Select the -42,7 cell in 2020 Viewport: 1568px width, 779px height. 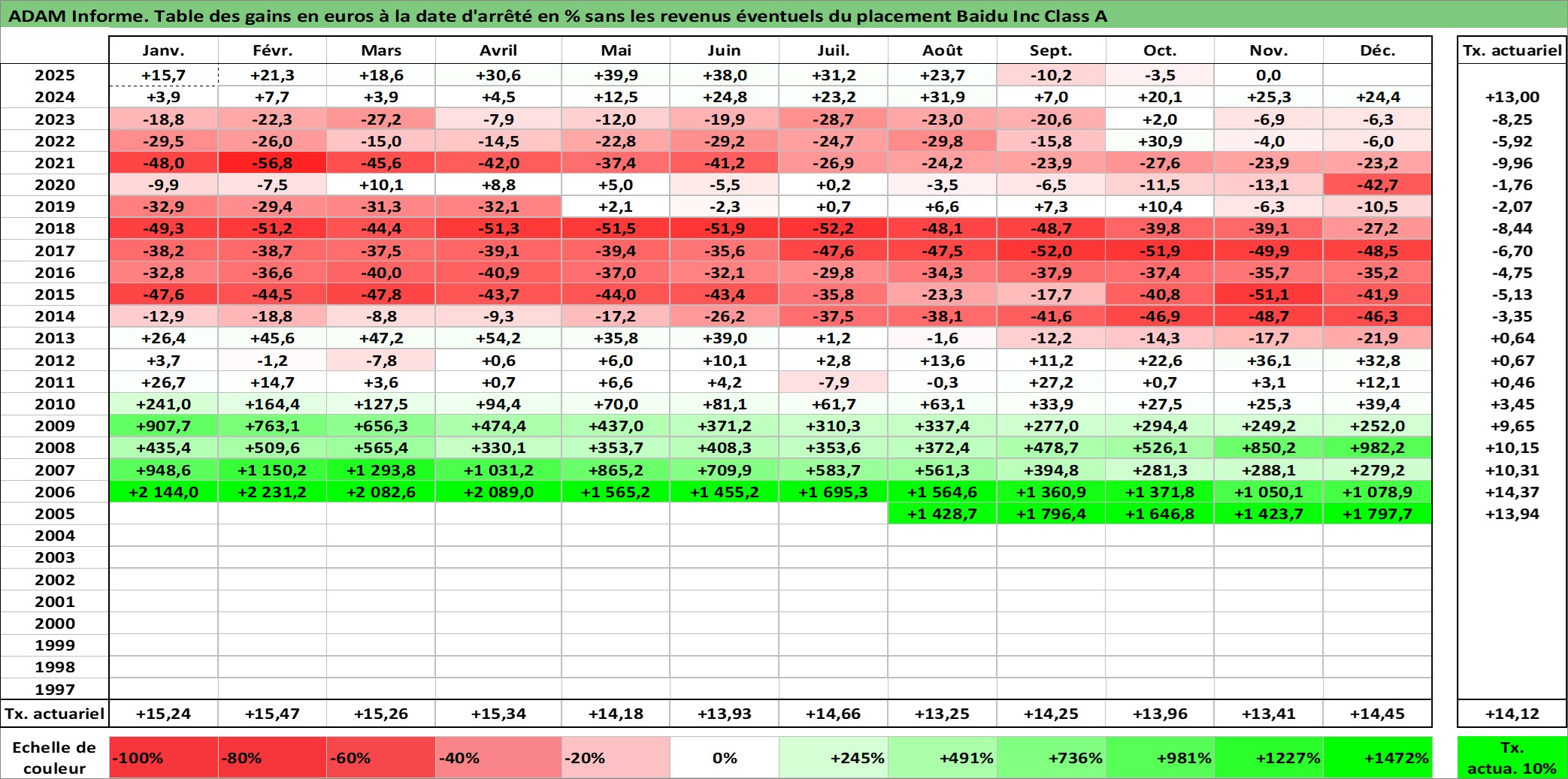(1377, 185)
